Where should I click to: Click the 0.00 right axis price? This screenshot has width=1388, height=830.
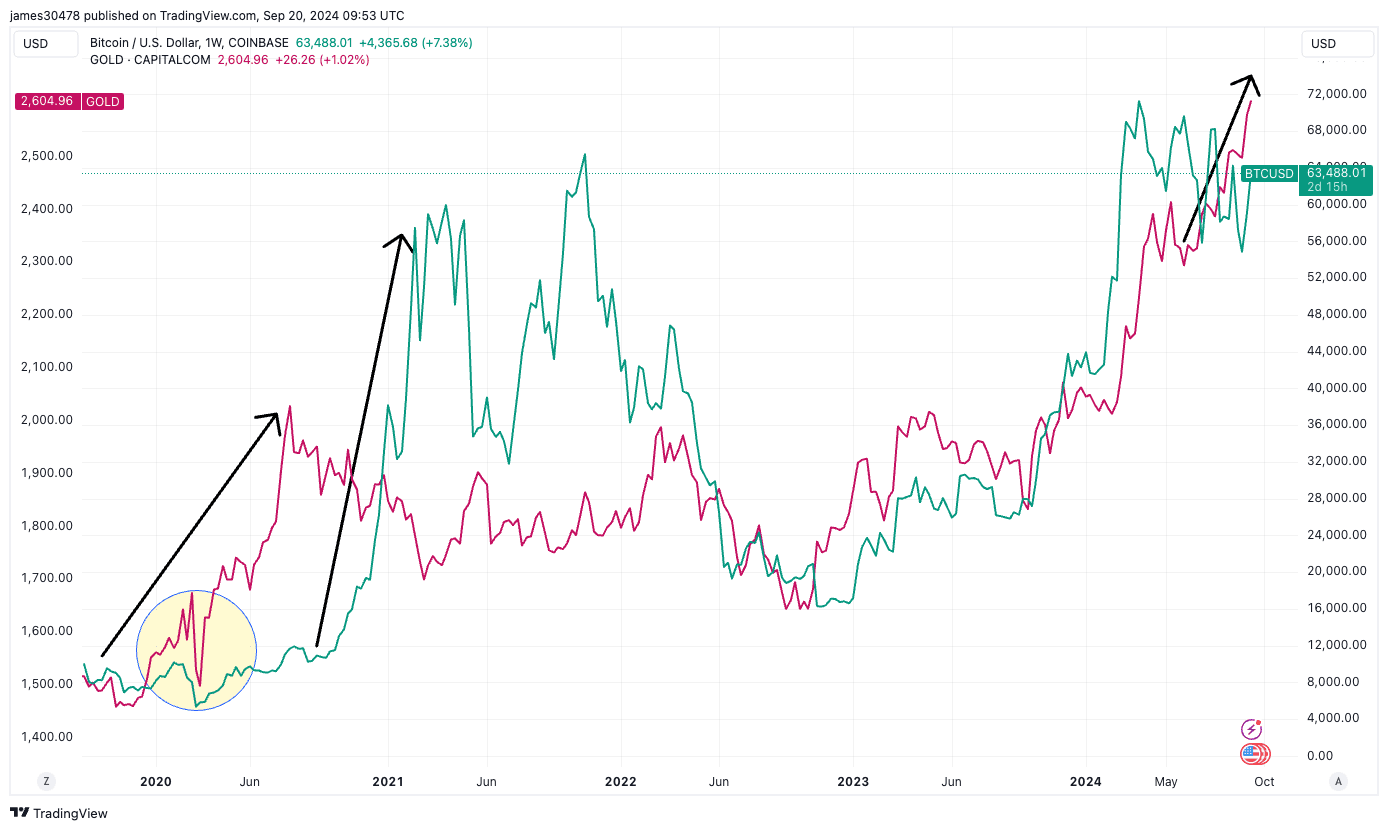1319,755
